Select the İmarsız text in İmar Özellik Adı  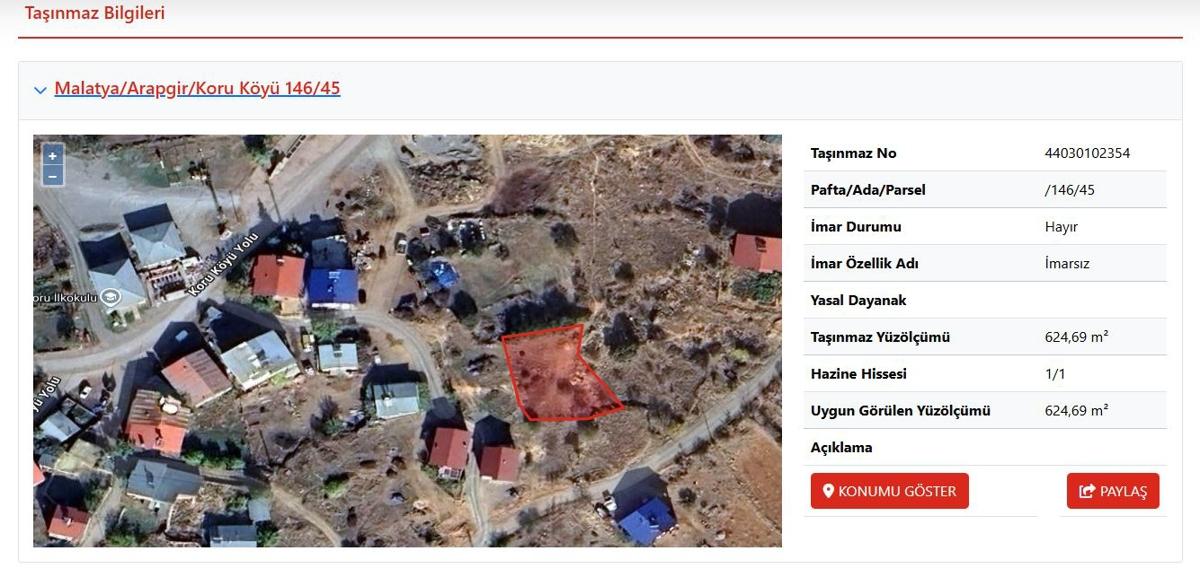pyautogui.click(x=1067, y=264)
